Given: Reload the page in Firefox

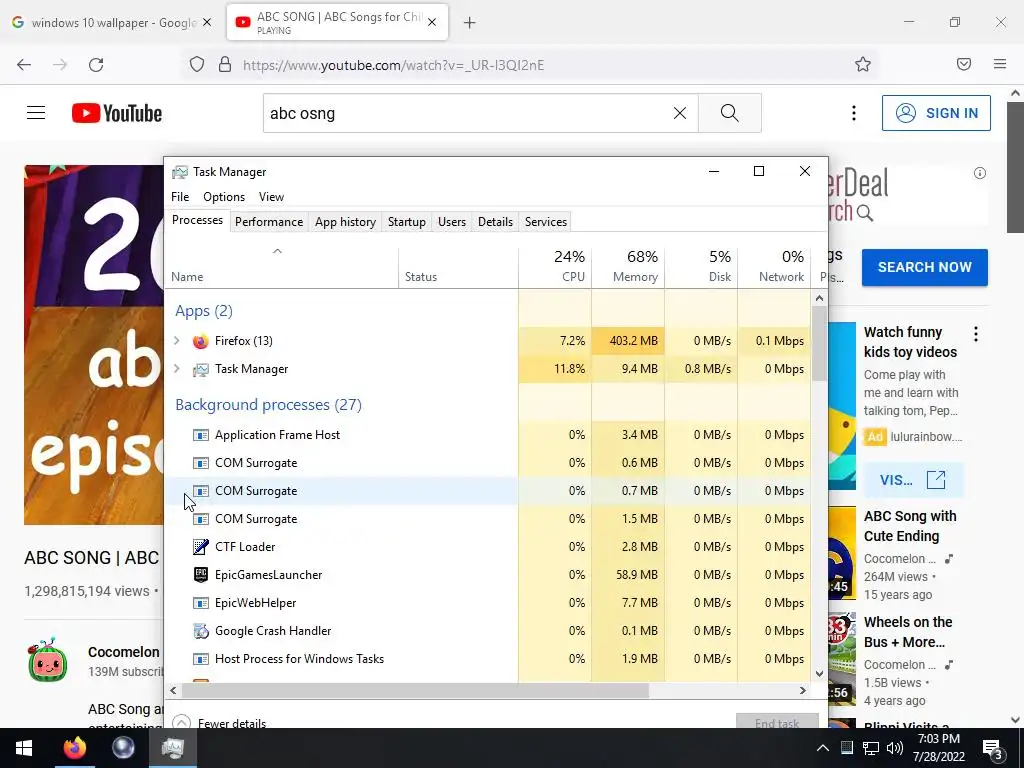Looking at the screenshot, I should coord(96,64).
